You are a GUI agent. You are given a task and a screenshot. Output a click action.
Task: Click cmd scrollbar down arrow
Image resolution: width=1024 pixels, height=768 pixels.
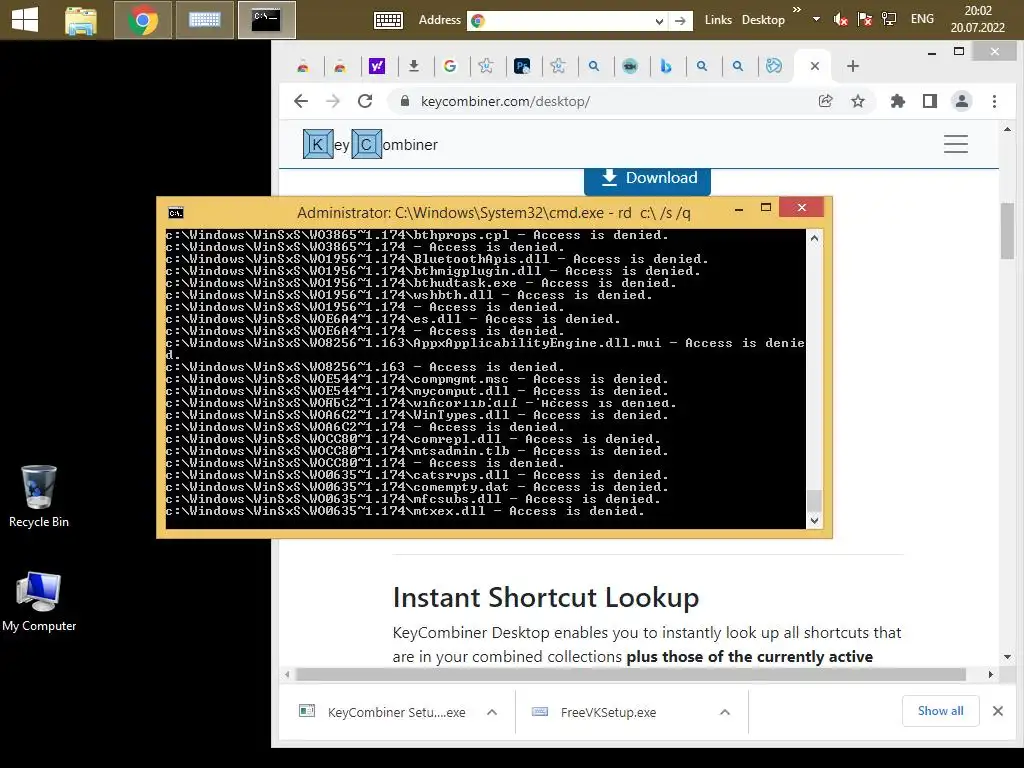tap(814, 520)
